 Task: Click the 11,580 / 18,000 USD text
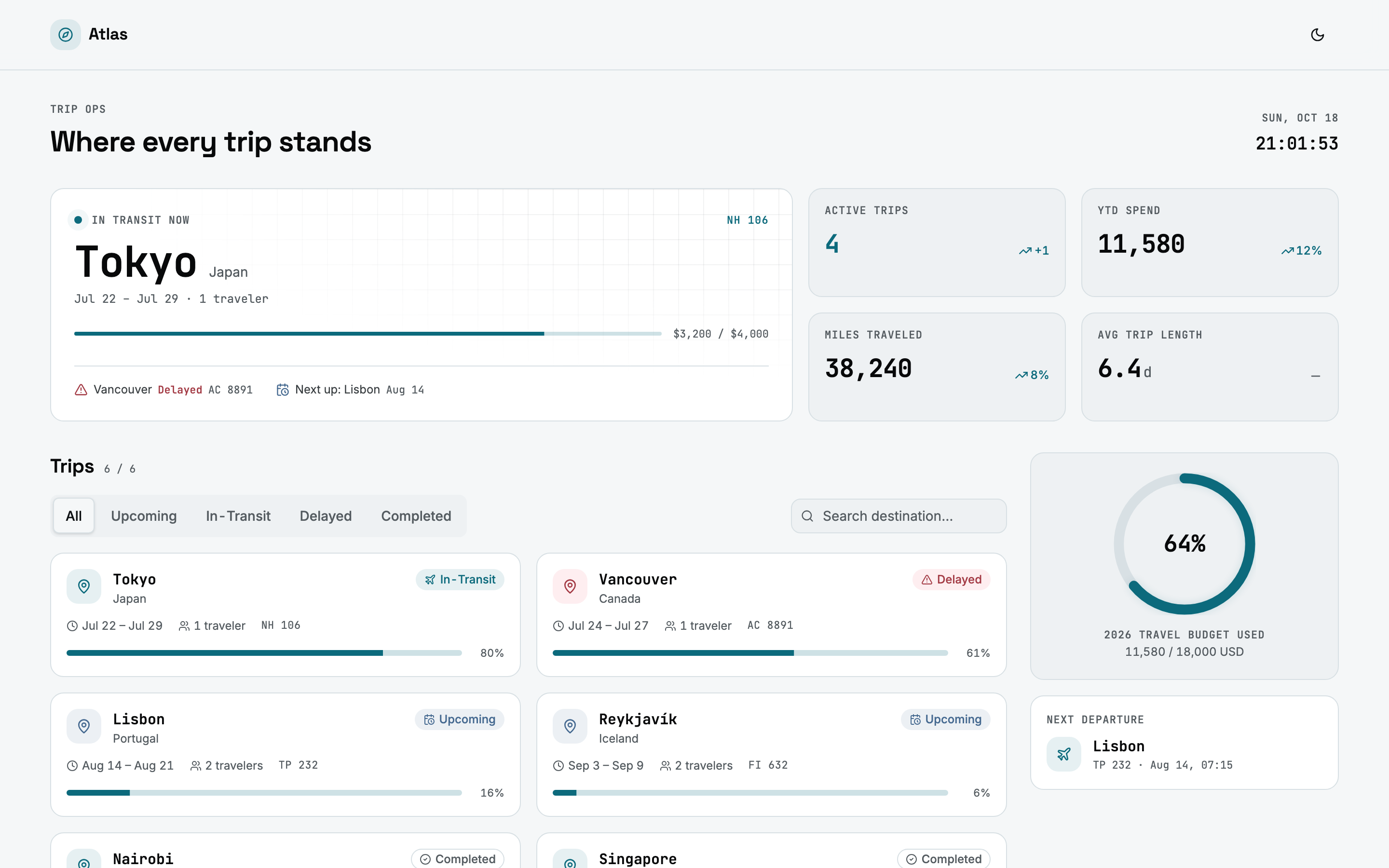(x=1184, y=652)
